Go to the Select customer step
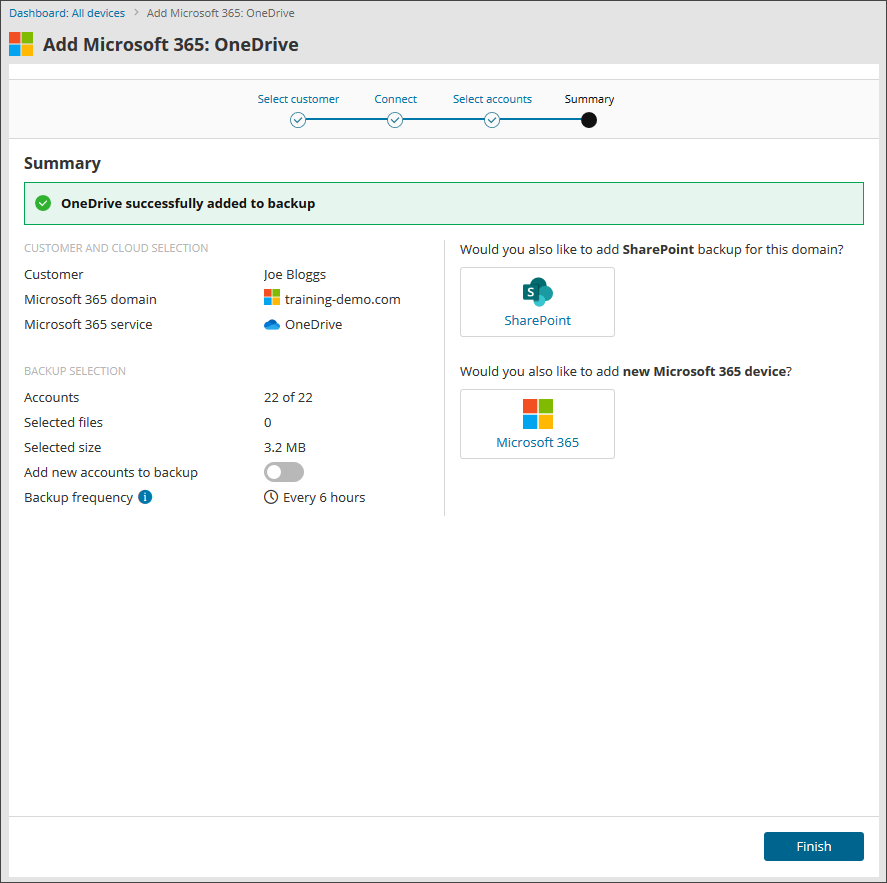This screenshot has height=883, width=887. point(298,99)
